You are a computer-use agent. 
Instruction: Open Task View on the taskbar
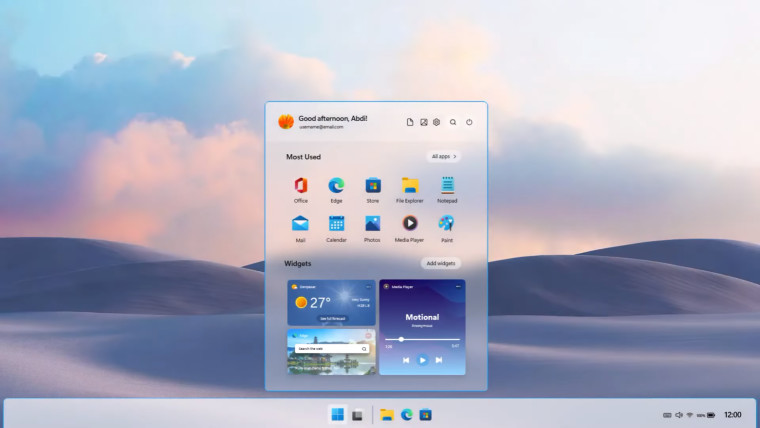(357, 415)
